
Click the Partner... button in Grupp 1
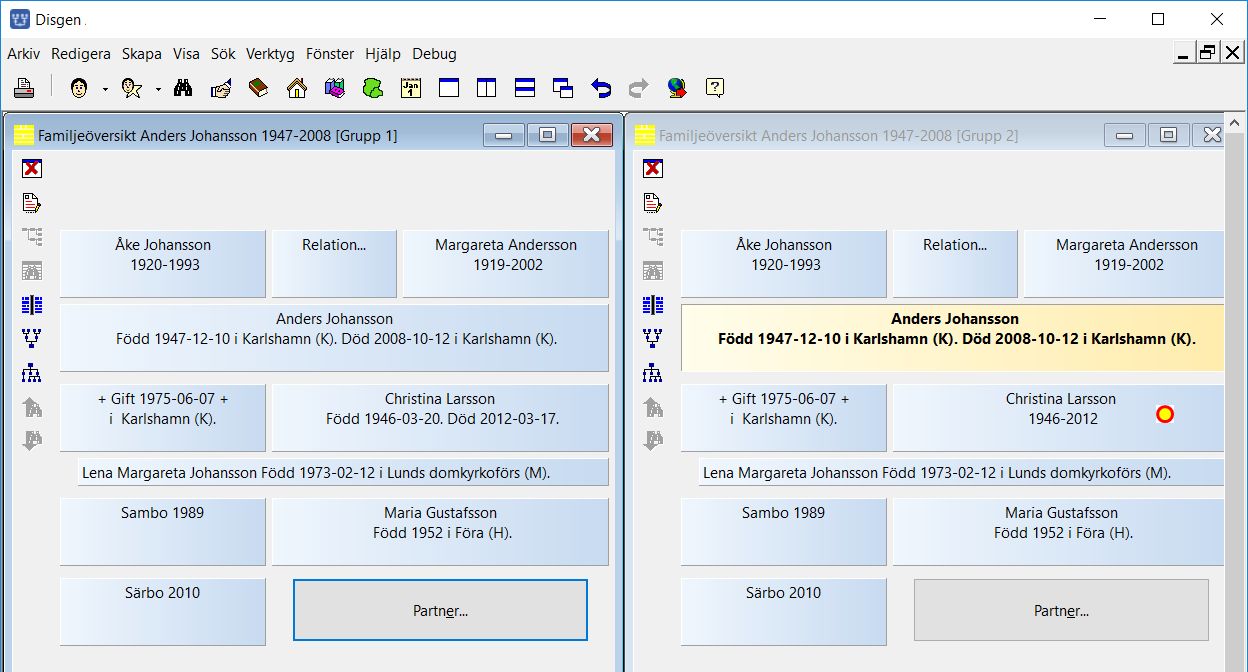(440, 610)
